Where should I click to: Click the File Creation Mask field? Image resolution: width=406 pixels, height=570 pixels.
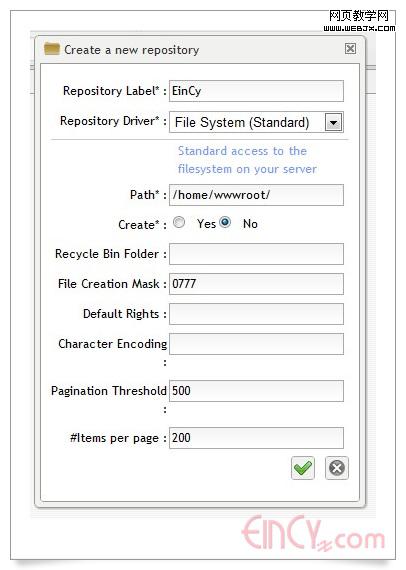tap(256, 284)
